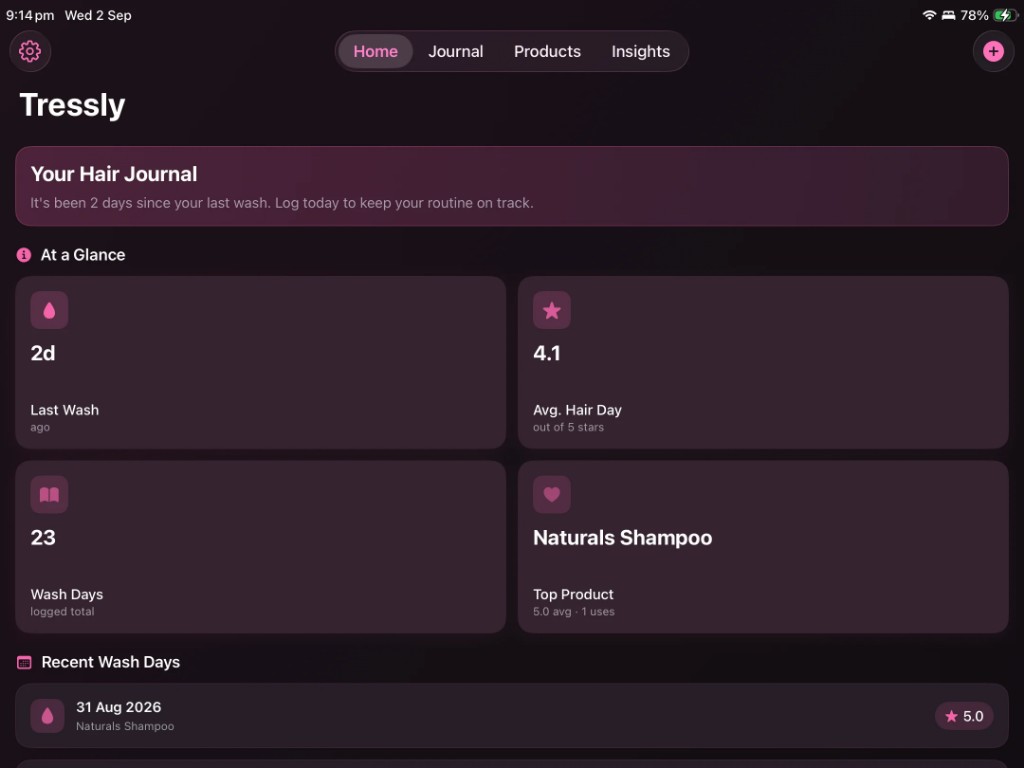Click the 2d Last Wash value
Screen dimensions: 1024x768
pyautogui.click(x=42, y=353)
